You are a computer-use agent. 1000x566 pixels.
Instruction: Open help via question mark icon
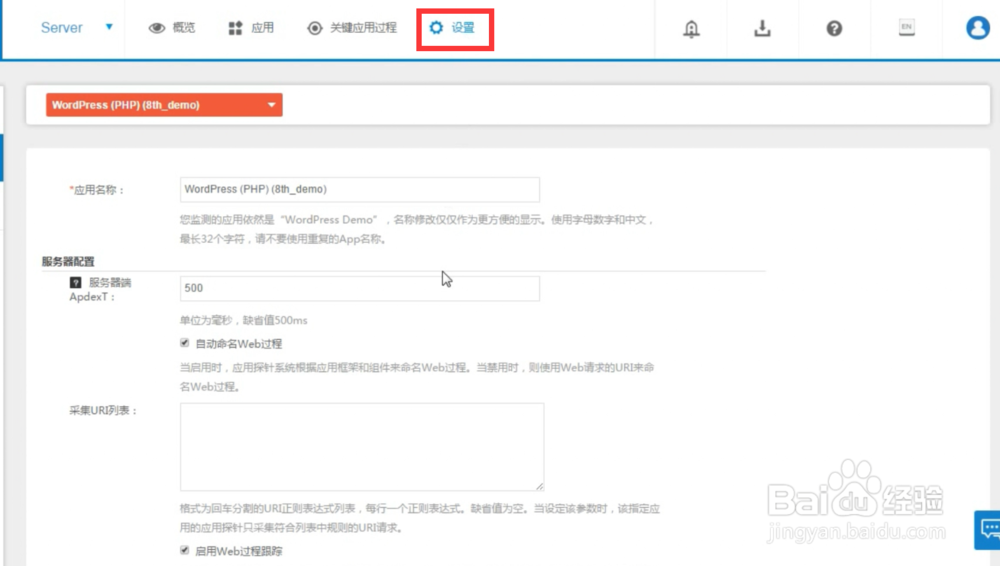coord(834,28)
